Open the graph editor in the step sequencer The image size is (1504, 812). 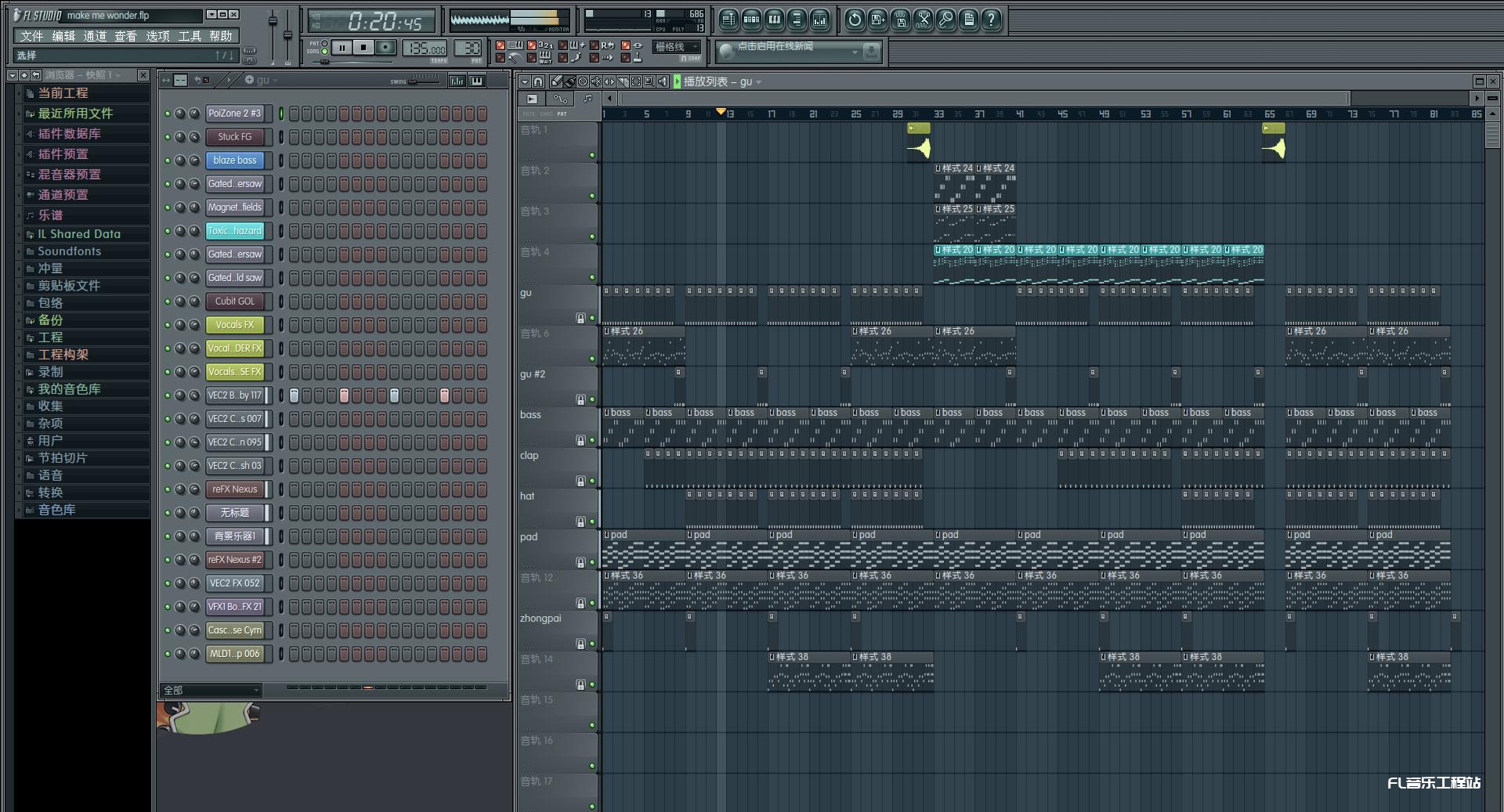point(457,81)
